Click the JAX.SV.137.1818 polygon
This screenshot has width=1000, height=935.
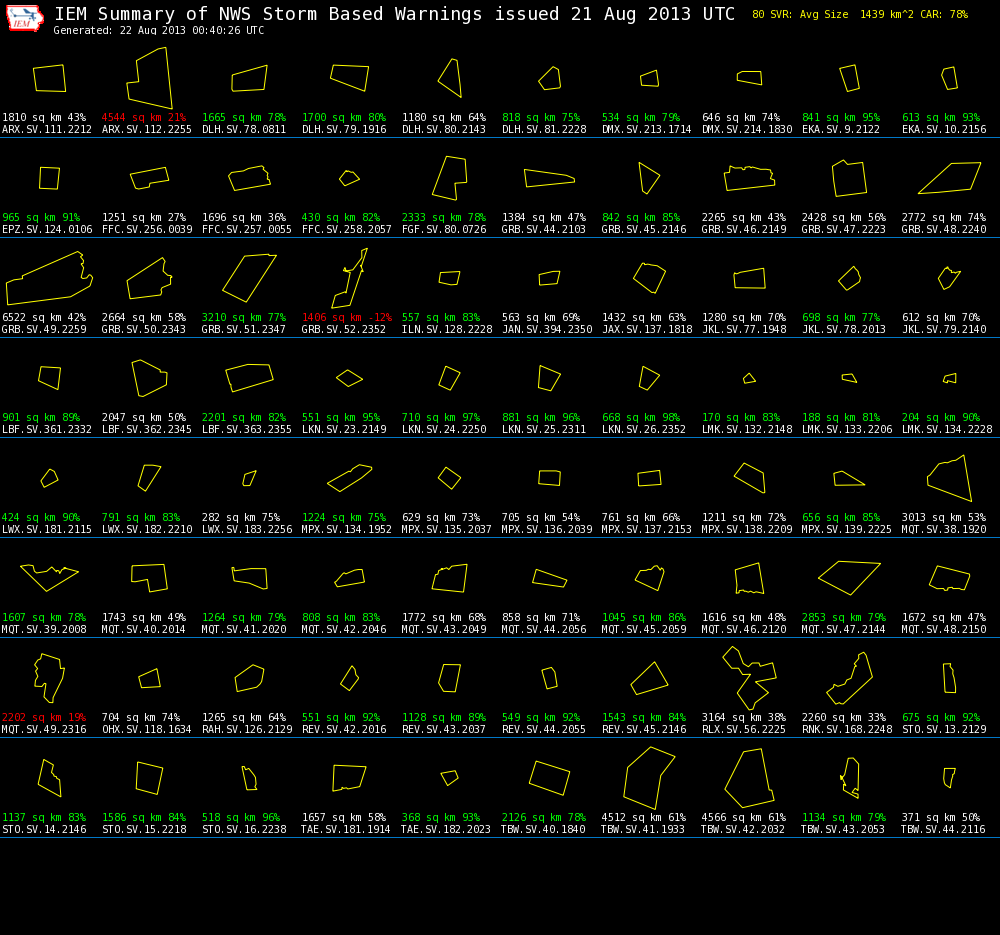(649, 278)
